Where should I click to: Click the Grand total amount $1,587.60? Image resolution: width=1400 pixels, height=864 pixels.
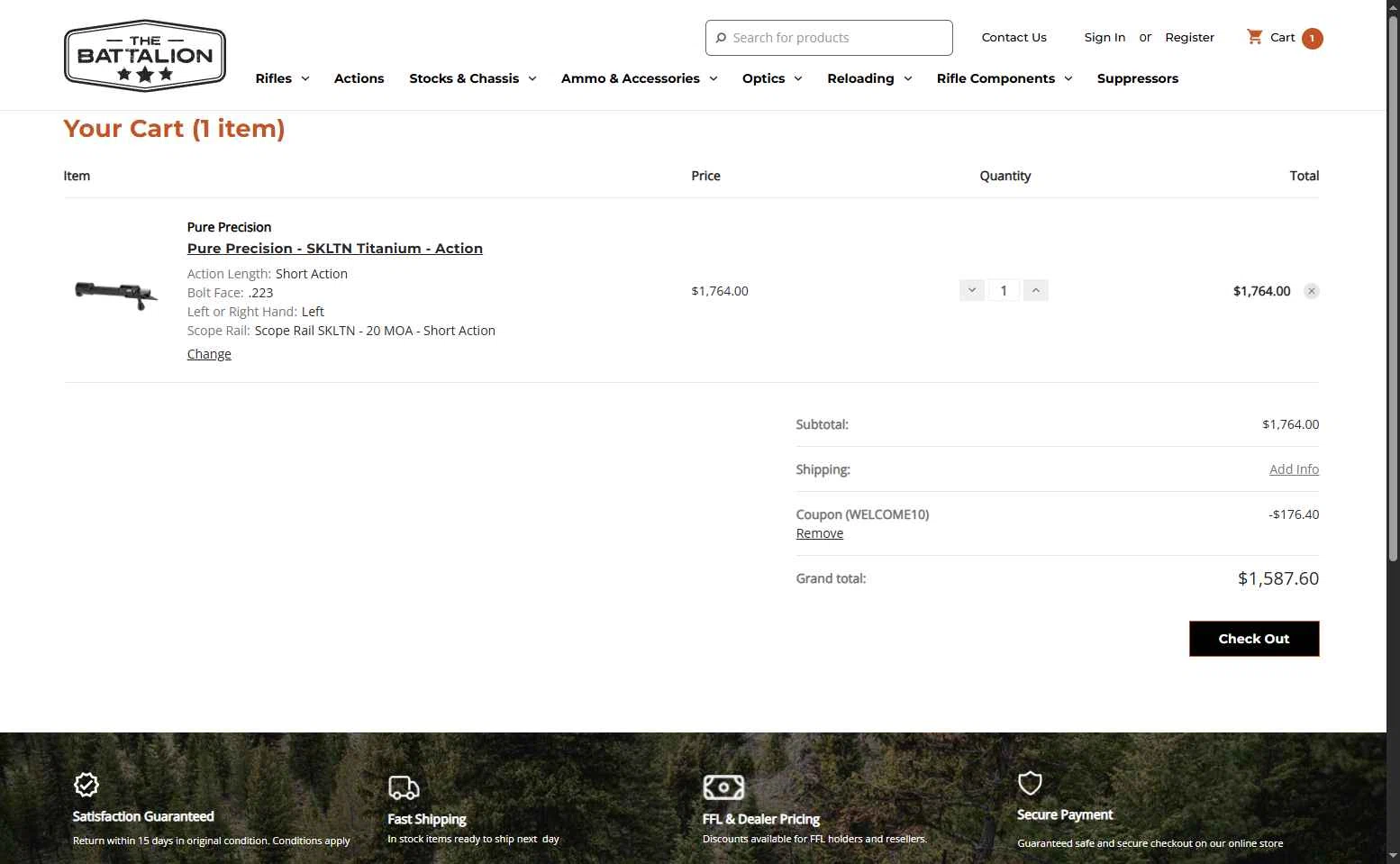(1278, 578)
